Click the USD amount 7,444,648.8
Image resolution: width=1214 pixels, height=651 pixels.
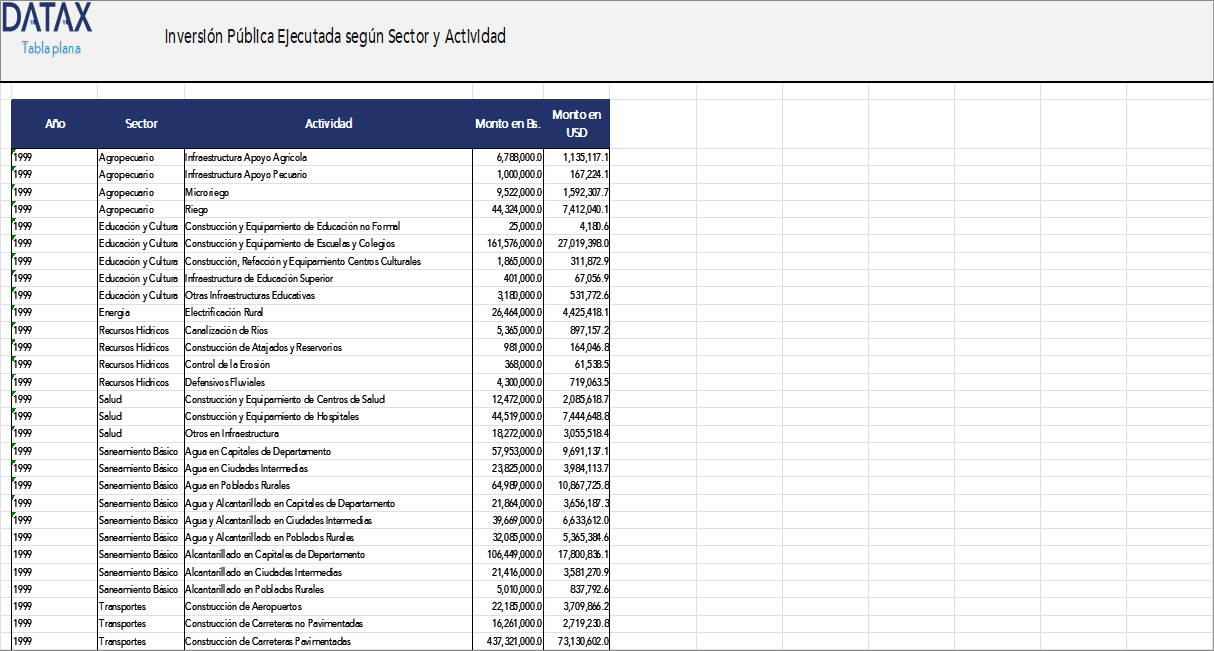tap(577, 416)
